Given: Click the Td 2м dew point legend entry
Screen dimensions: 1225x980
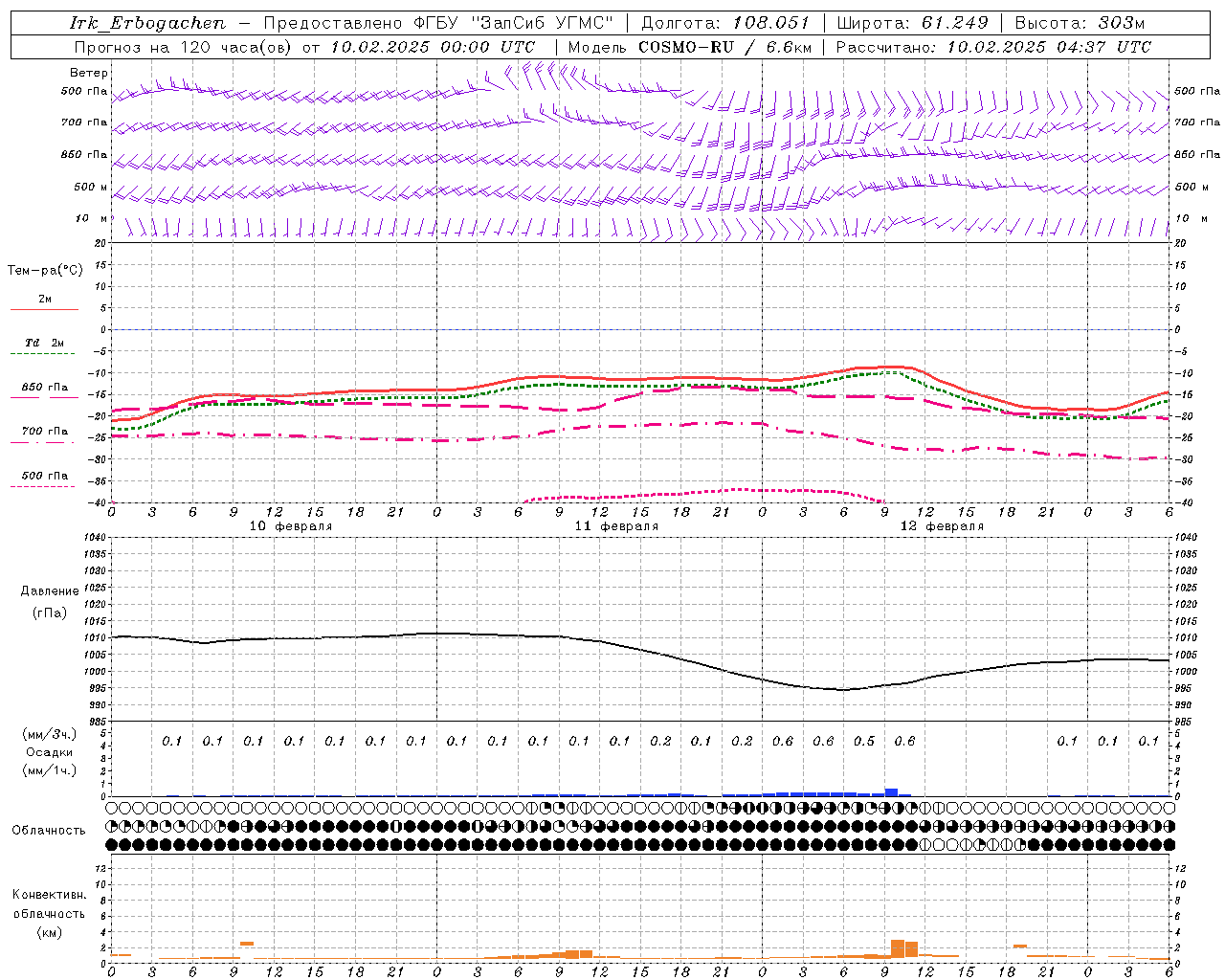Looking at the screenshot, I should [44, 343].
